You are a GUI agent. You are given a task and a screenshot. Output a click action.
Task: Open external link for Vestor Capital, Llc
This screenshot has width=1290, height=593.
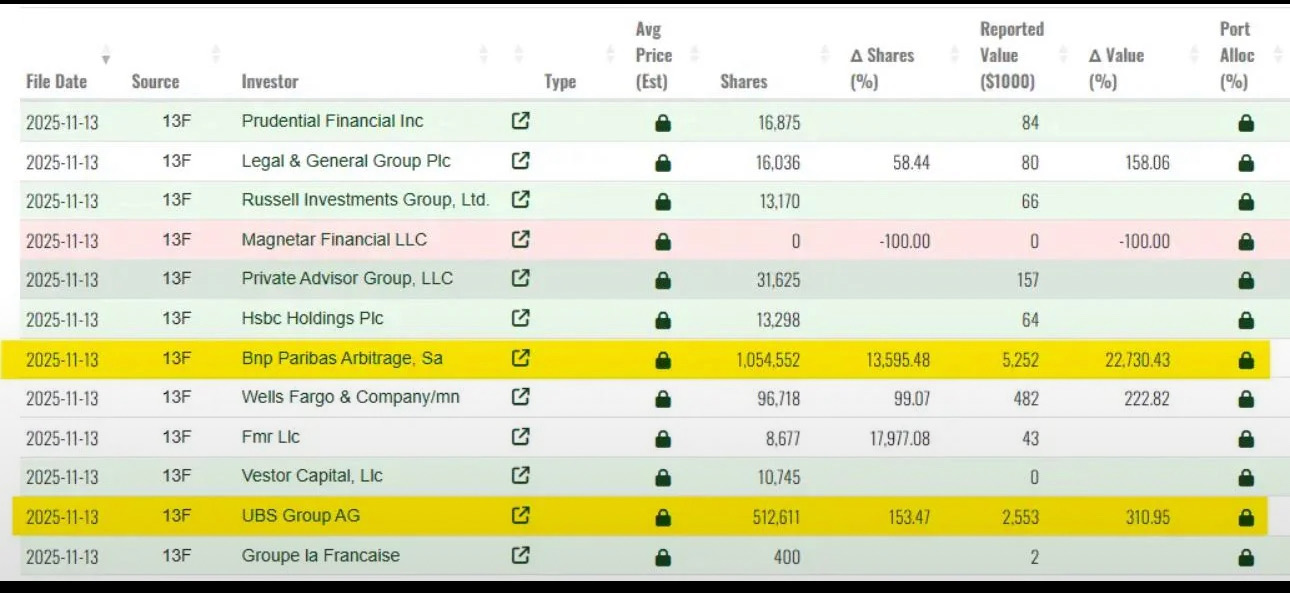[520, 477]
